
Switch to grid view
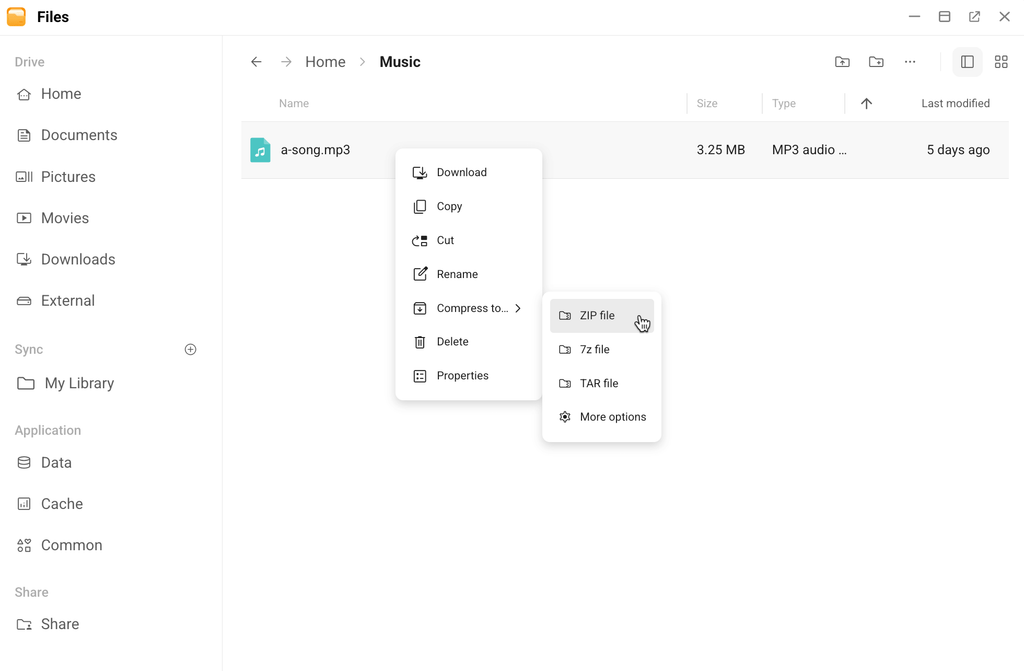click(x=1001, y=61)
